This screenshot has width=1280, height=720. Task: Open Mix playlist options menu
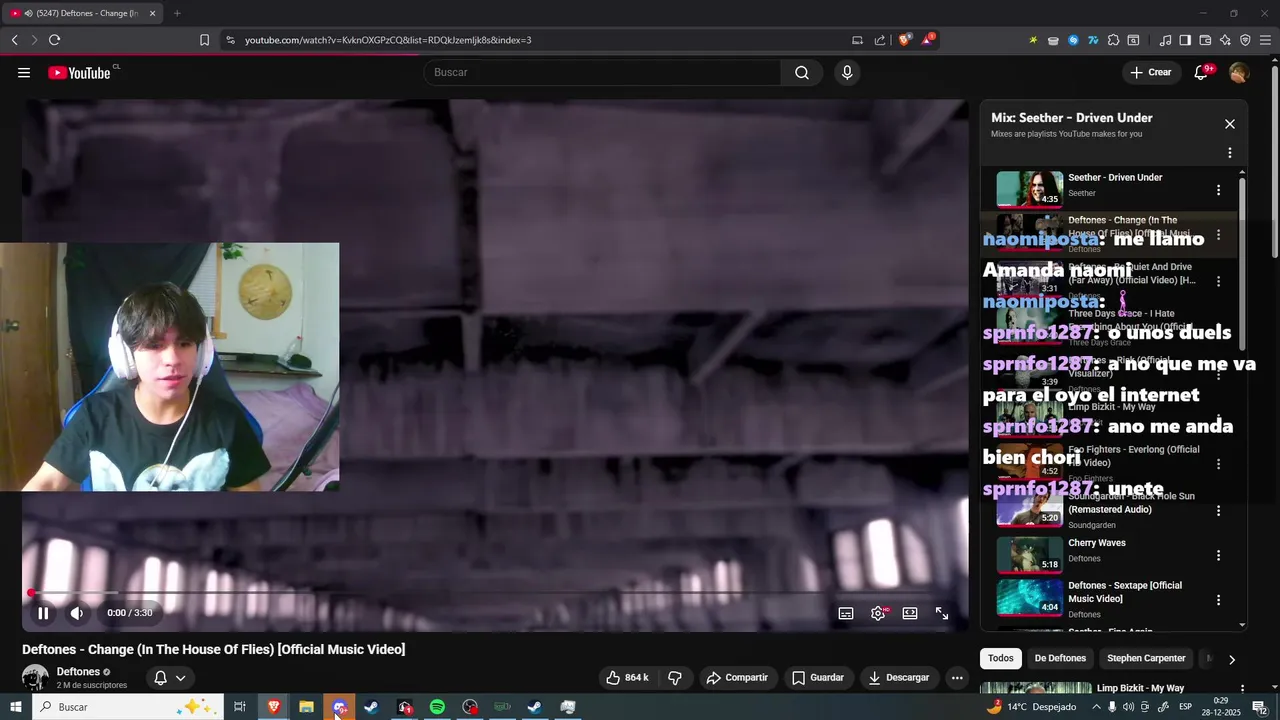point(1230,153)
